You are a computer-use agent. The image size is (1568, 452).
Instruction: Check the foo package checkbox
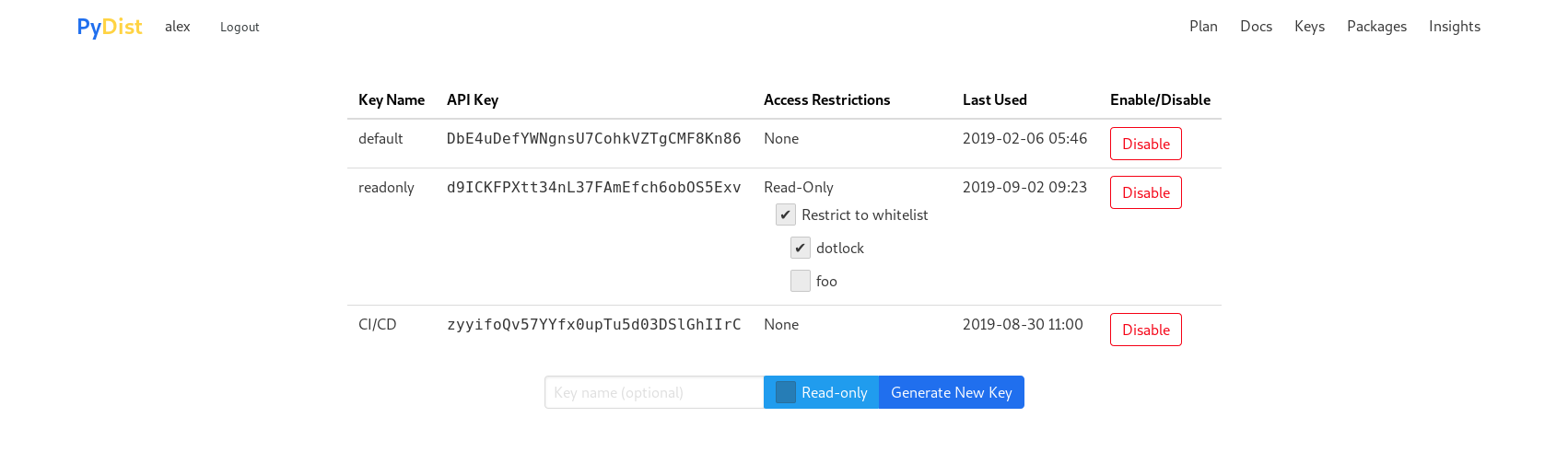point(801,282)
